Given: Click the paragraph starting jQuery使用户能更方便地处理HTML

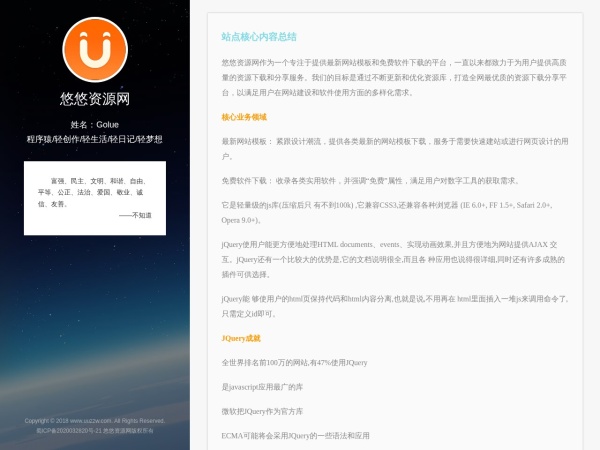Looking at the screenshot, I should [393, 259].
